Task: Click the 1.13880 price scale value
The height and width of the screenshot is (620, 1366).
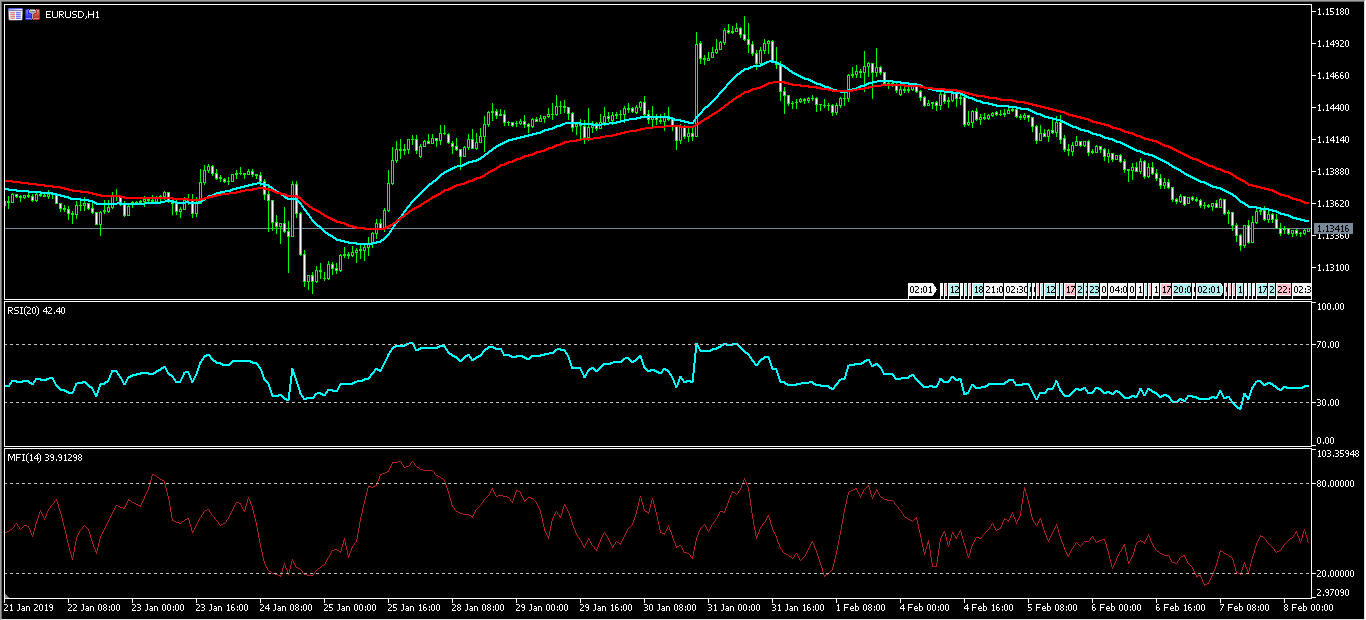Action: click(x=1333, y=172)
